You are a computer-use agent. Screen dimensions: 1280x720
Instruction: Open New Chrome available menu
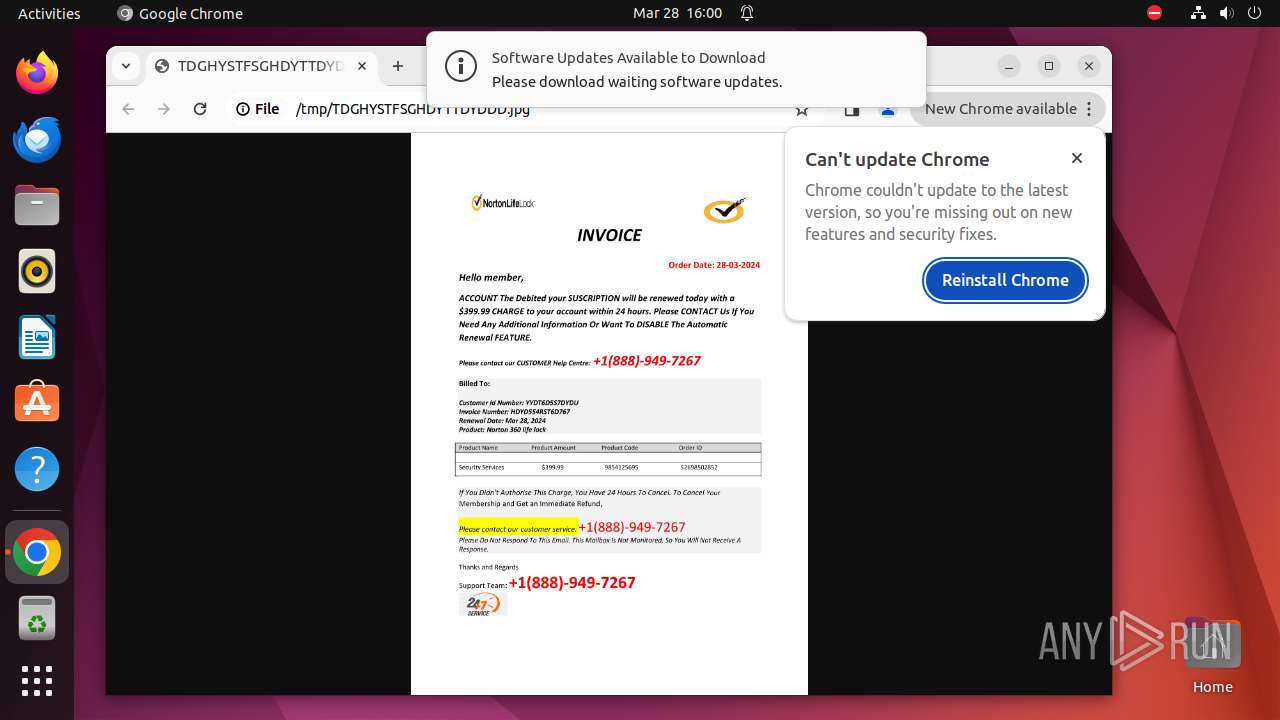point(1008,109)
